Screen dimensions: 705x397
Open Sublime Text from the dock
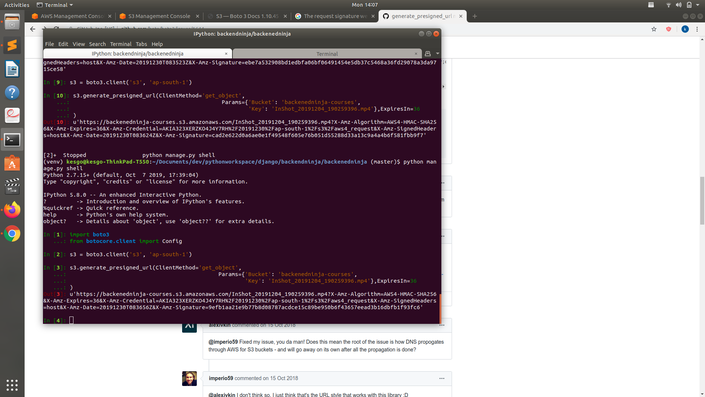(12, 45)
